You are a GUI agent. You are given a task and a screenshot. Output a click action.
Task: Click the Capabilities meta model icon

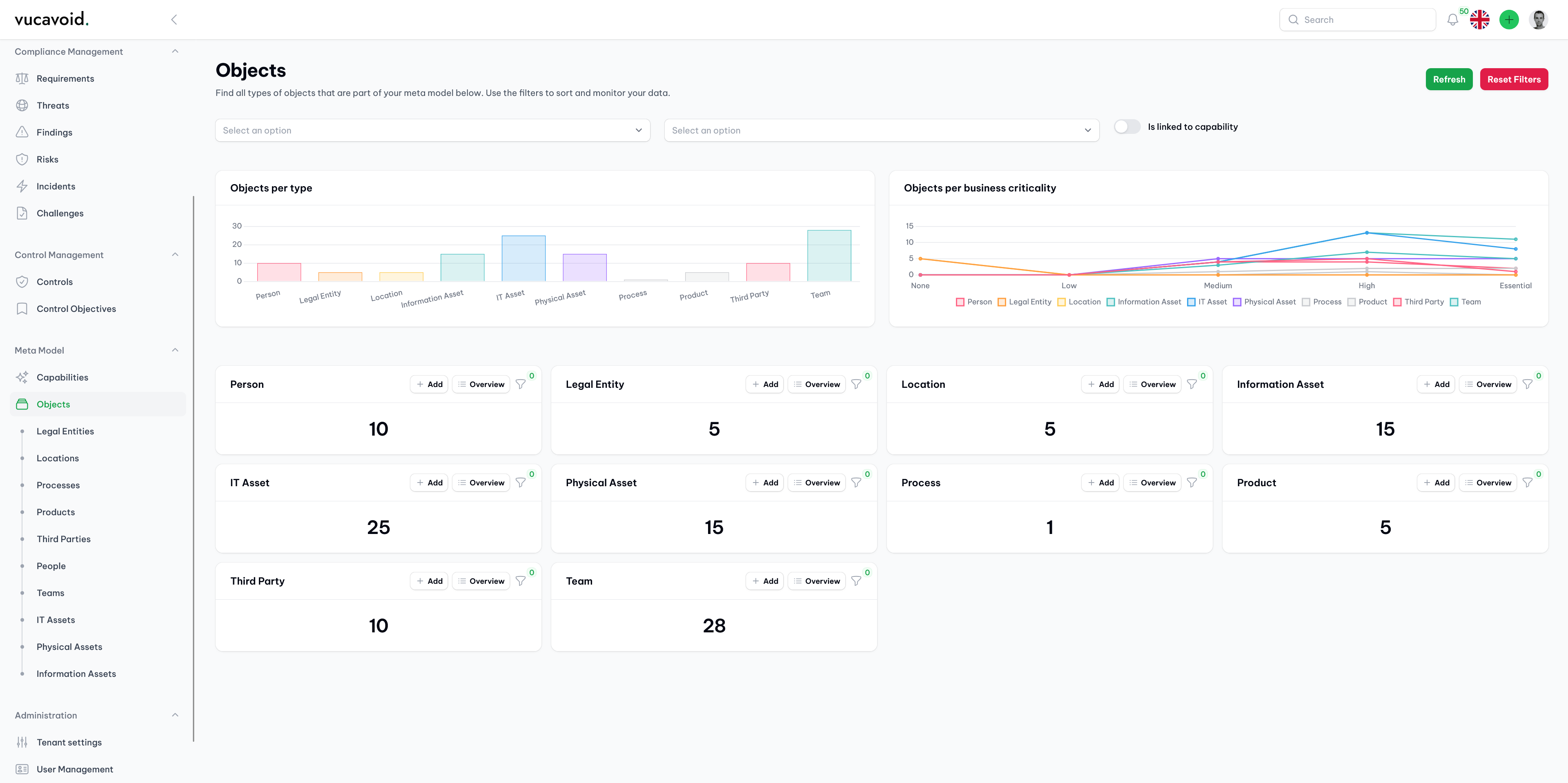pos(22,377)
